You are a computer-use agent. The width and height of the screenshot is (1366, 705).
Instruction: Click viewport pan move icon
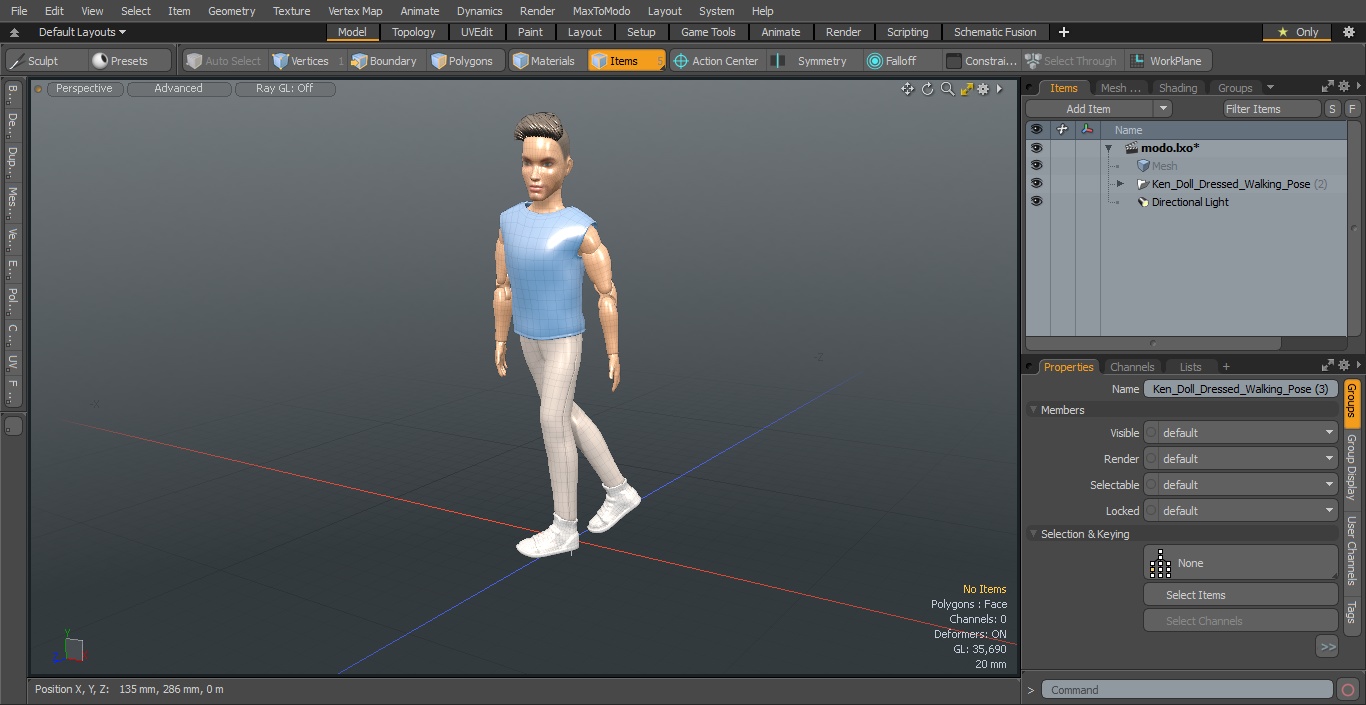pyautogui.click(x=907, y=89)
